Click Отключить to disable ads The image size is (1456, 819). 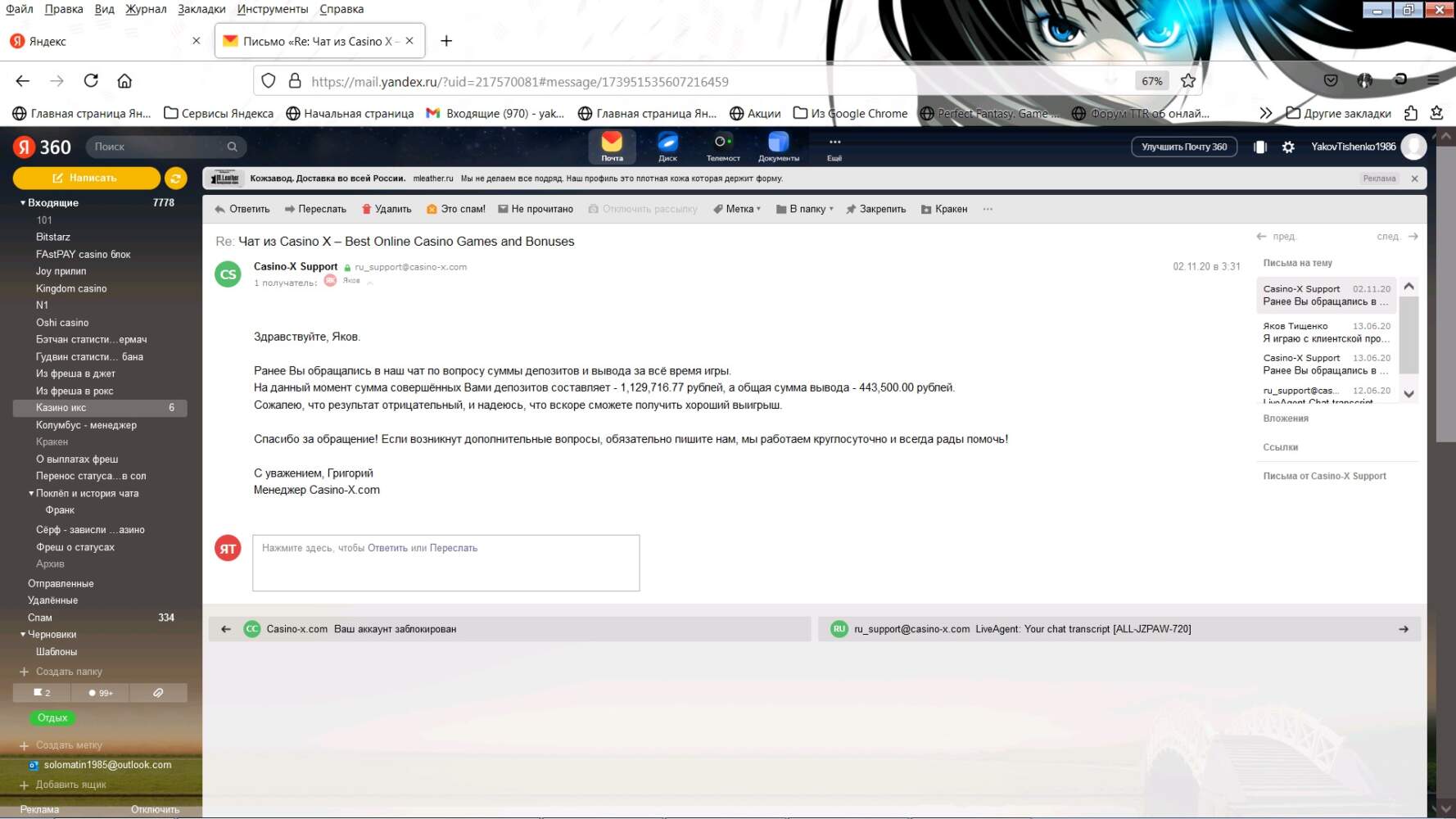point(155,809)
